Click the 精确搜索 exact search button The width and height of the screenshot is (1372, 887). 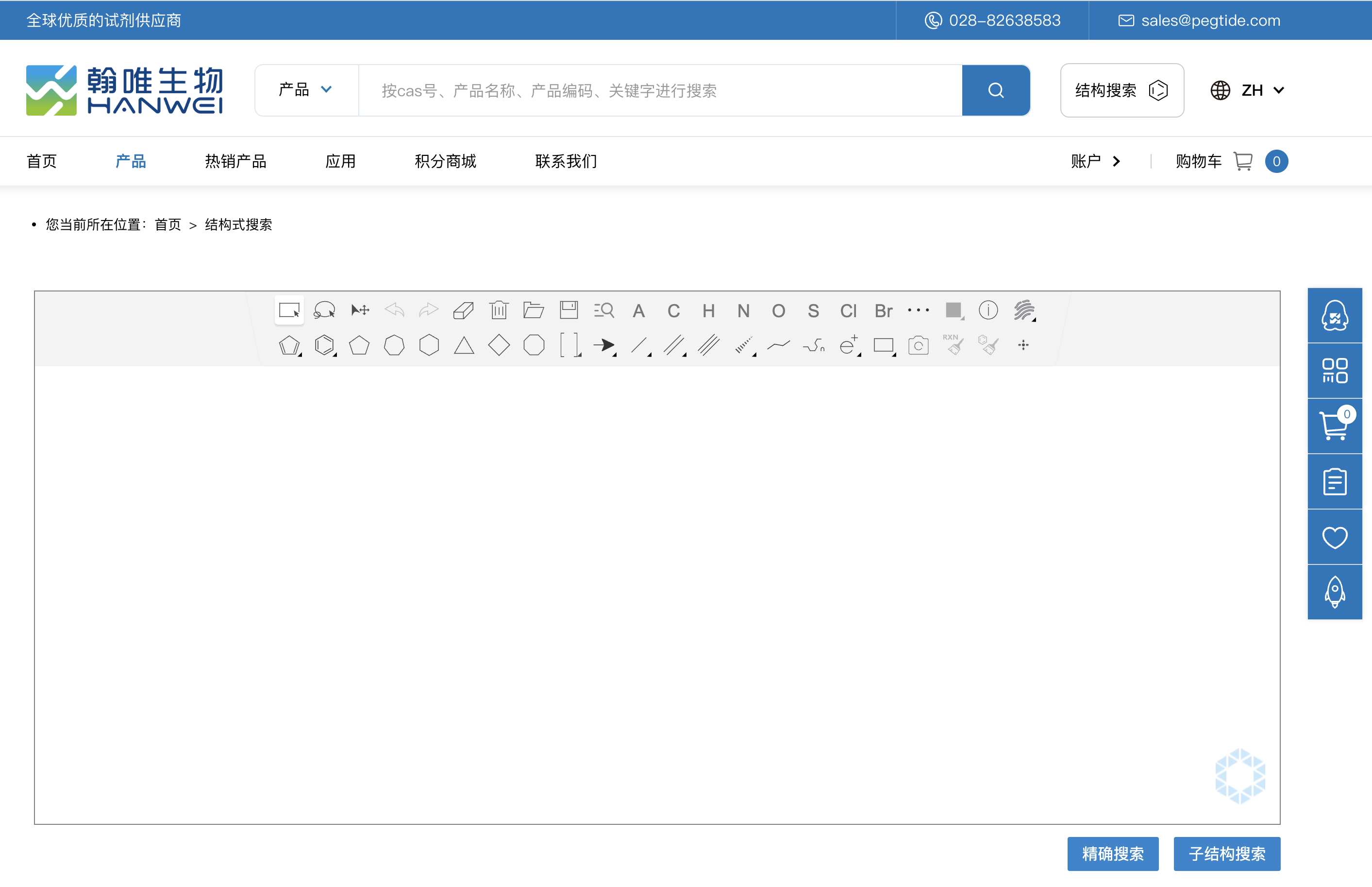click(1112, 853)
